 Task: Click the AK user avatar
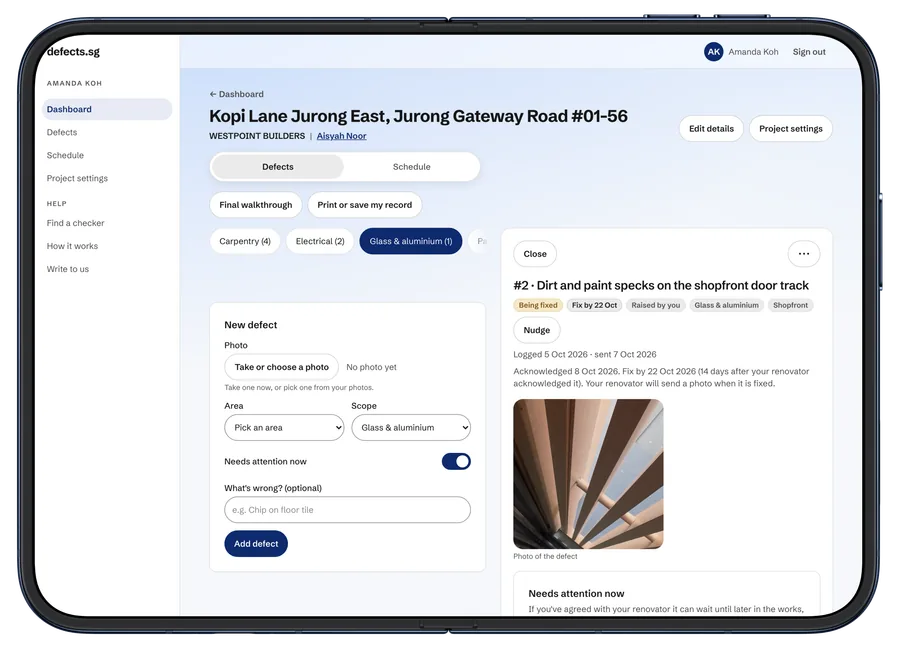(713, 52)
